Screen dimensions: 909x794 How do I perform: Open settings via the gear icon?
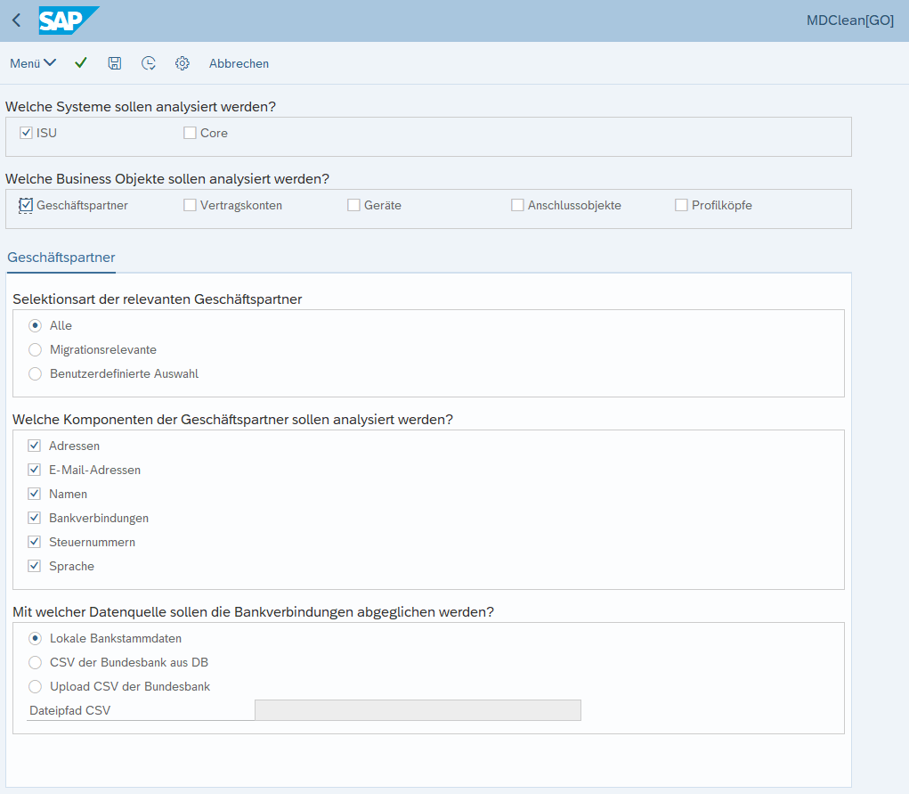coord(182,63)
